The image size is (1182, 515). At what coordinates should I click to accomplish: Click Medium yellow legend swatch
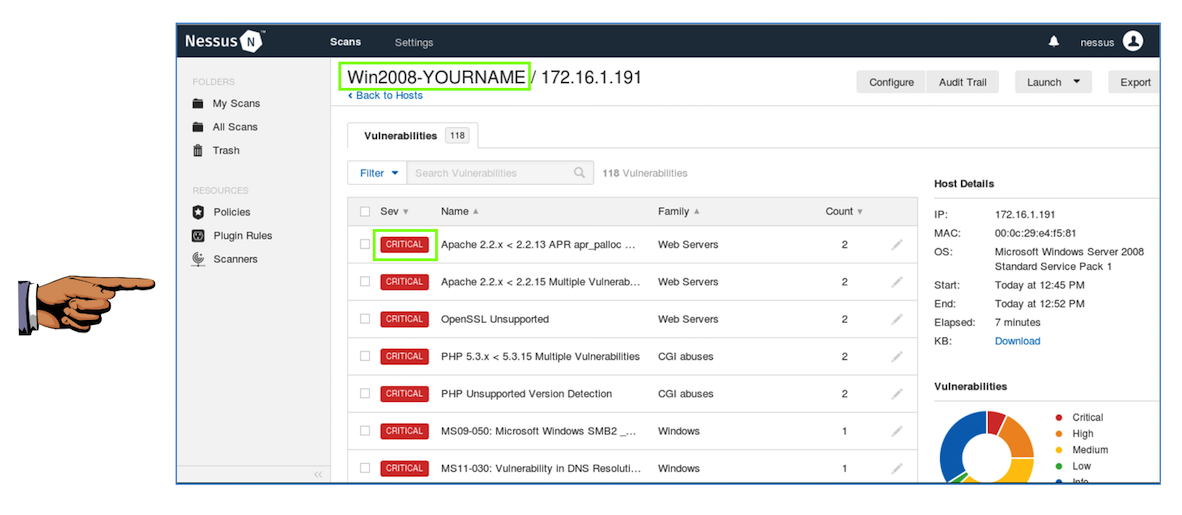tap(1059, 449)
